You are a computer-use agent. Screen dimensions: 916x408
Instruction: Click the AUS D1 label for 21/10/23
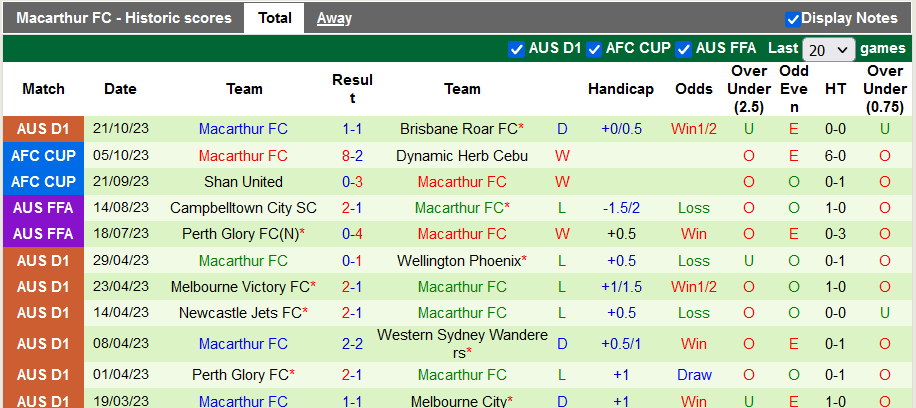pyautogui.click(x=44, y=129)
